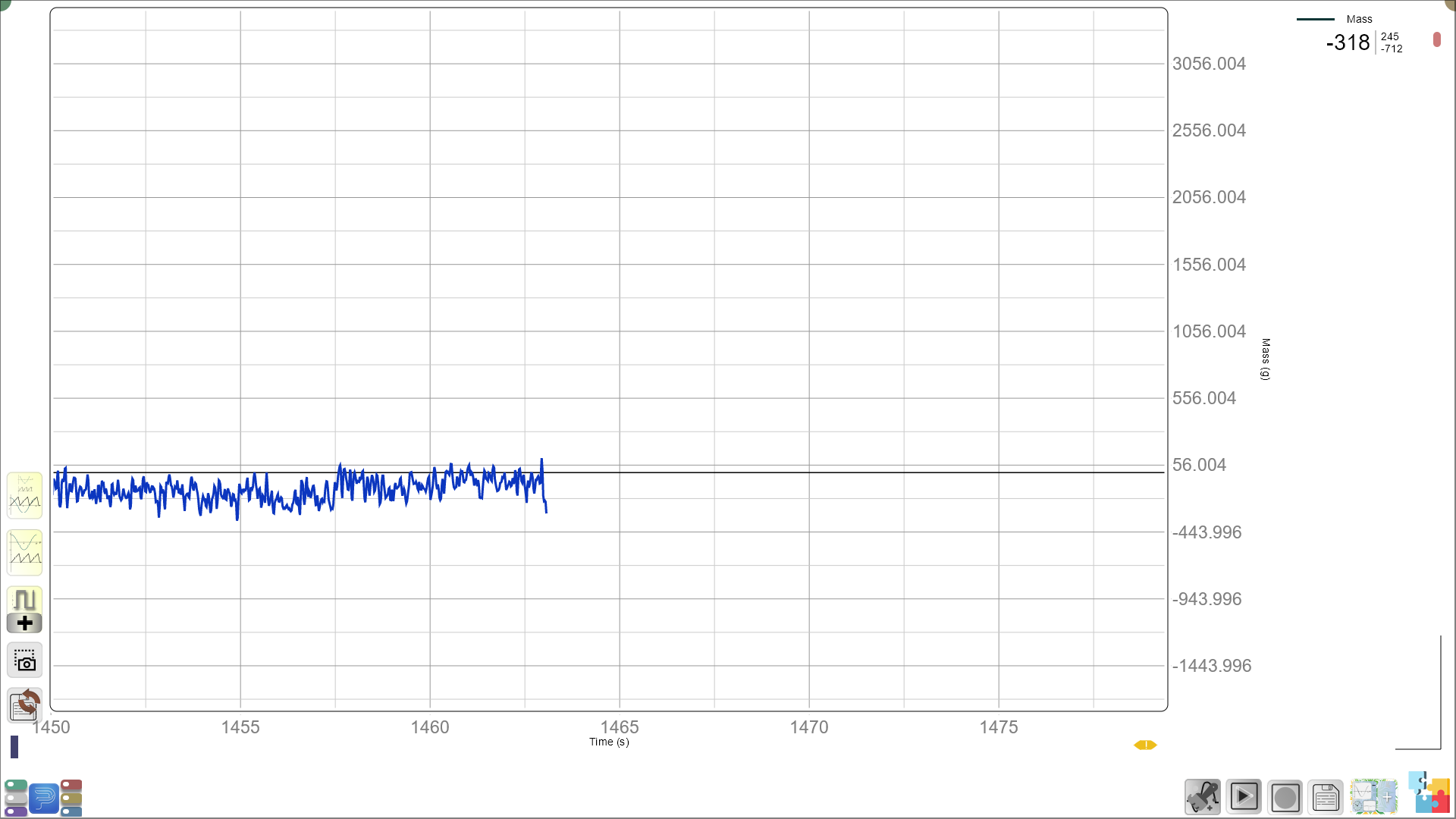Click the broom cleanup tool icon
This screenshot has height=819, width=1456.
click(x=1203, y=797)
